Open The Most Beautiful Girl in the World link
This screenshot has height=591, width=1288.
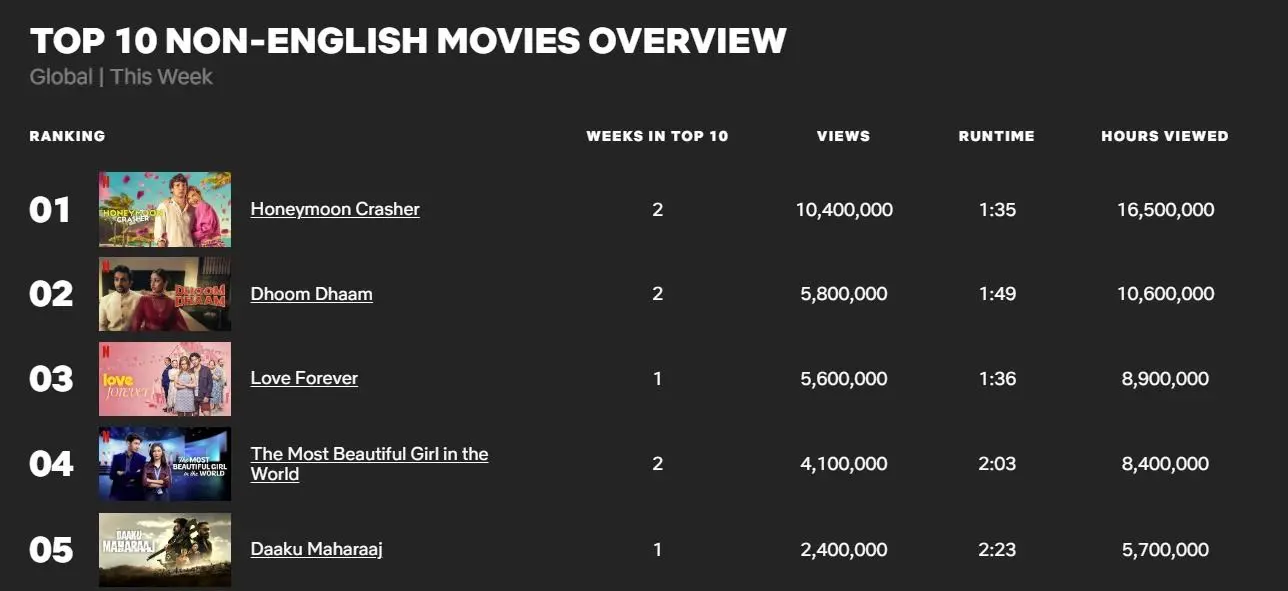[x=369, y=463]
